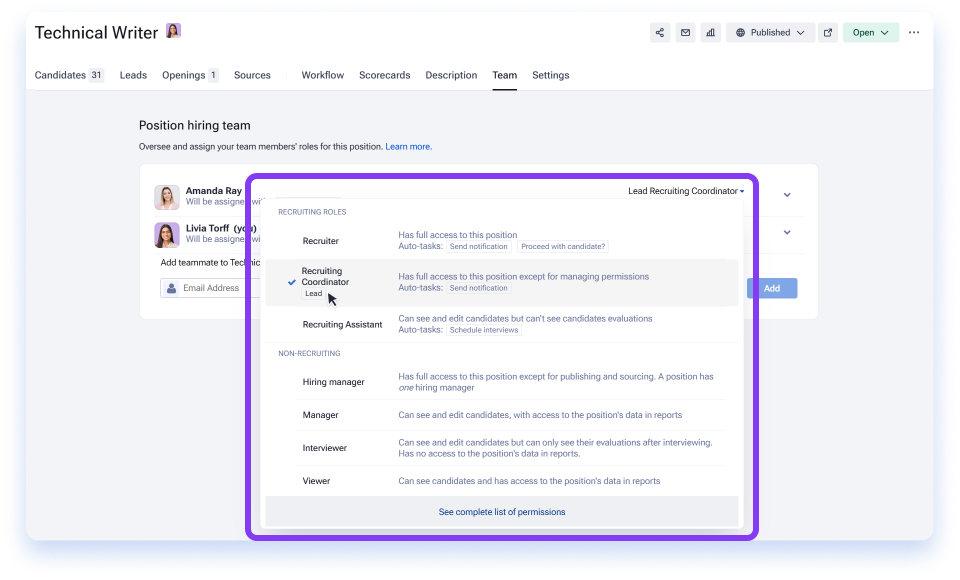Screen dimensions: 960x580
Task: Open the green Open status dropdown
Action: click(x=871, y=32)
